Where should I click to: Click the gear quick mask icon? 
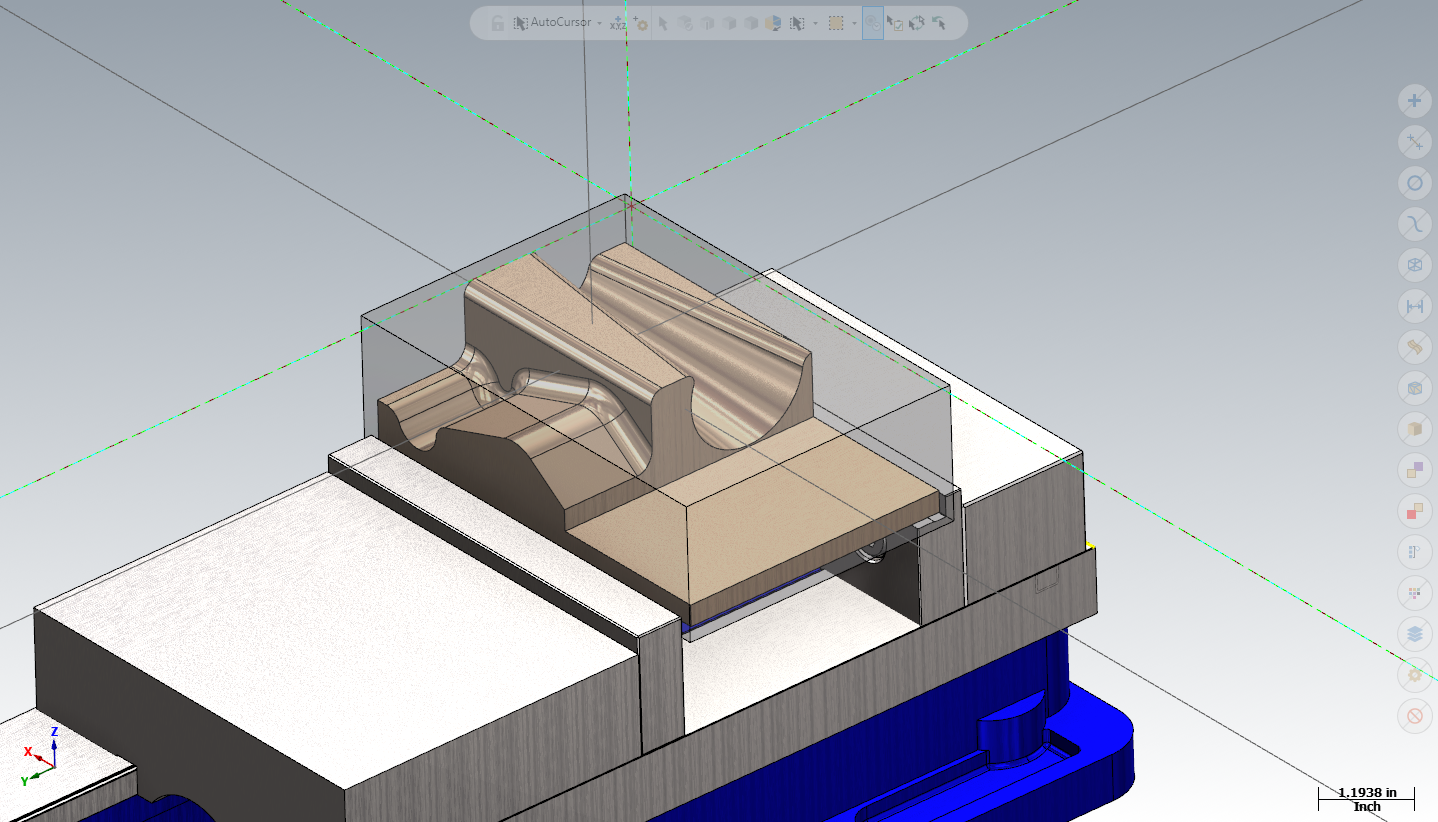click(x=1414, y=675)
